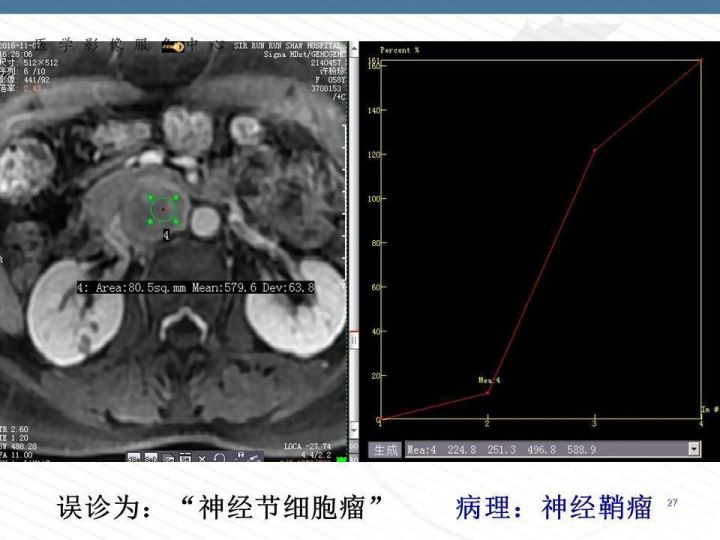Click the curve data point above image 2

pyautogui.click(x=487, y=392)
